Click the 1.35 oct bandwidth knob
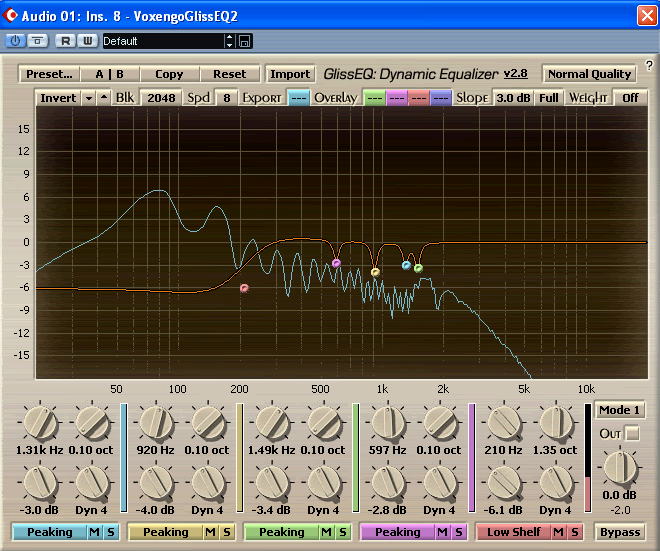Image resolution: width=660 pixels, height=551 pixels. tap(556, 423)
